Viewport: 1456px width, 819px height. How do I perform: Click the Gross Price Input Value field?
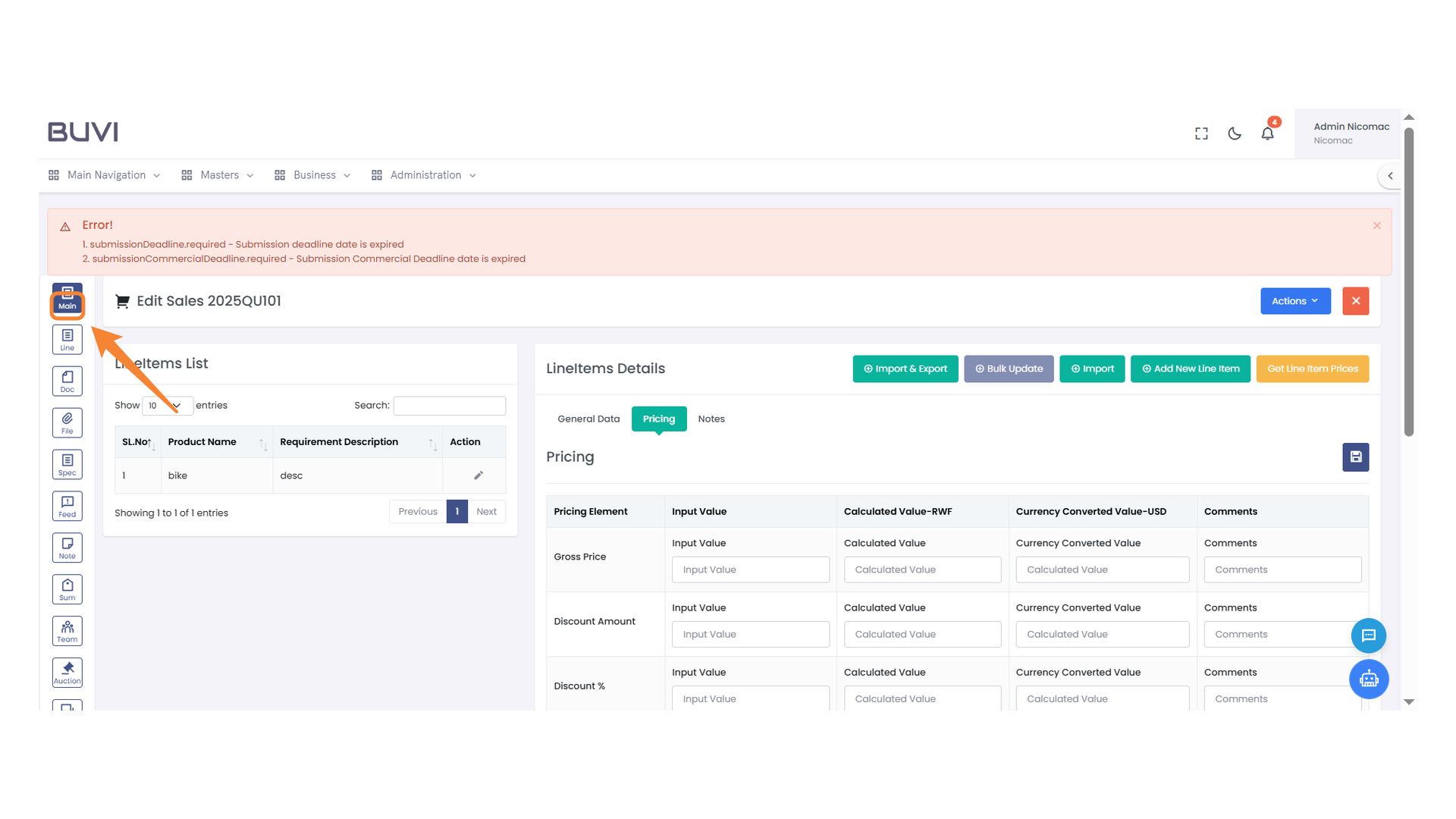750,570
